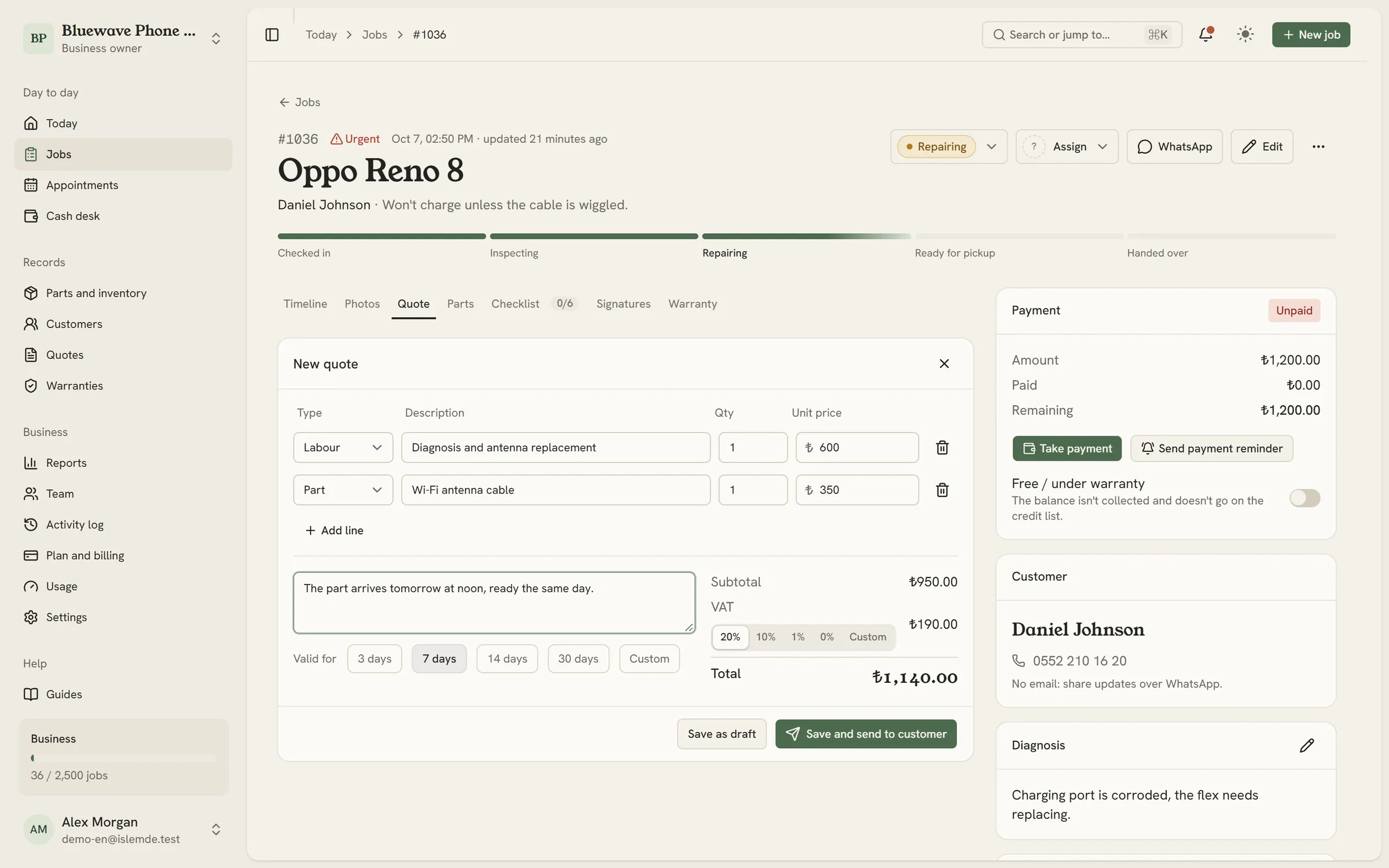Click Save and send to customer
The height and width of the screenshot is (868, 1389).
point(866,734)
